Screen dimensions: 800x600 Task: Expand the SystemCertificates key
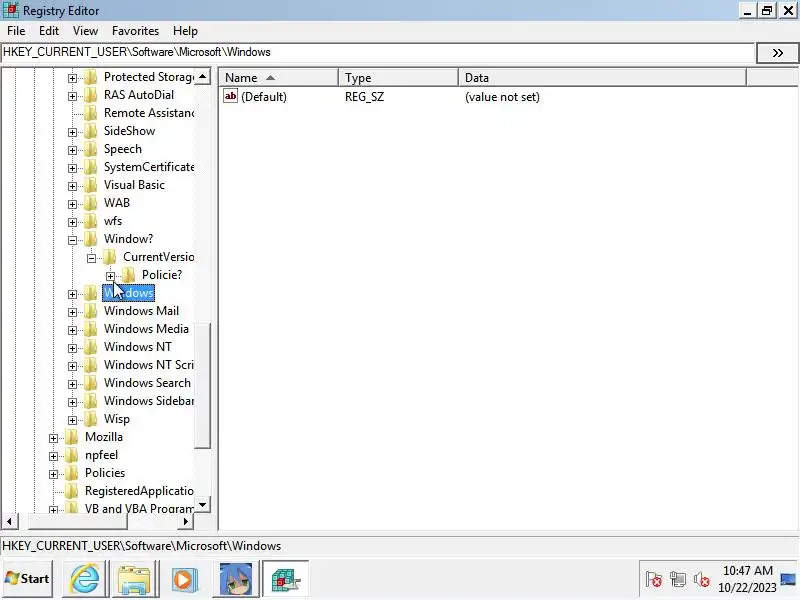point(72,168)
